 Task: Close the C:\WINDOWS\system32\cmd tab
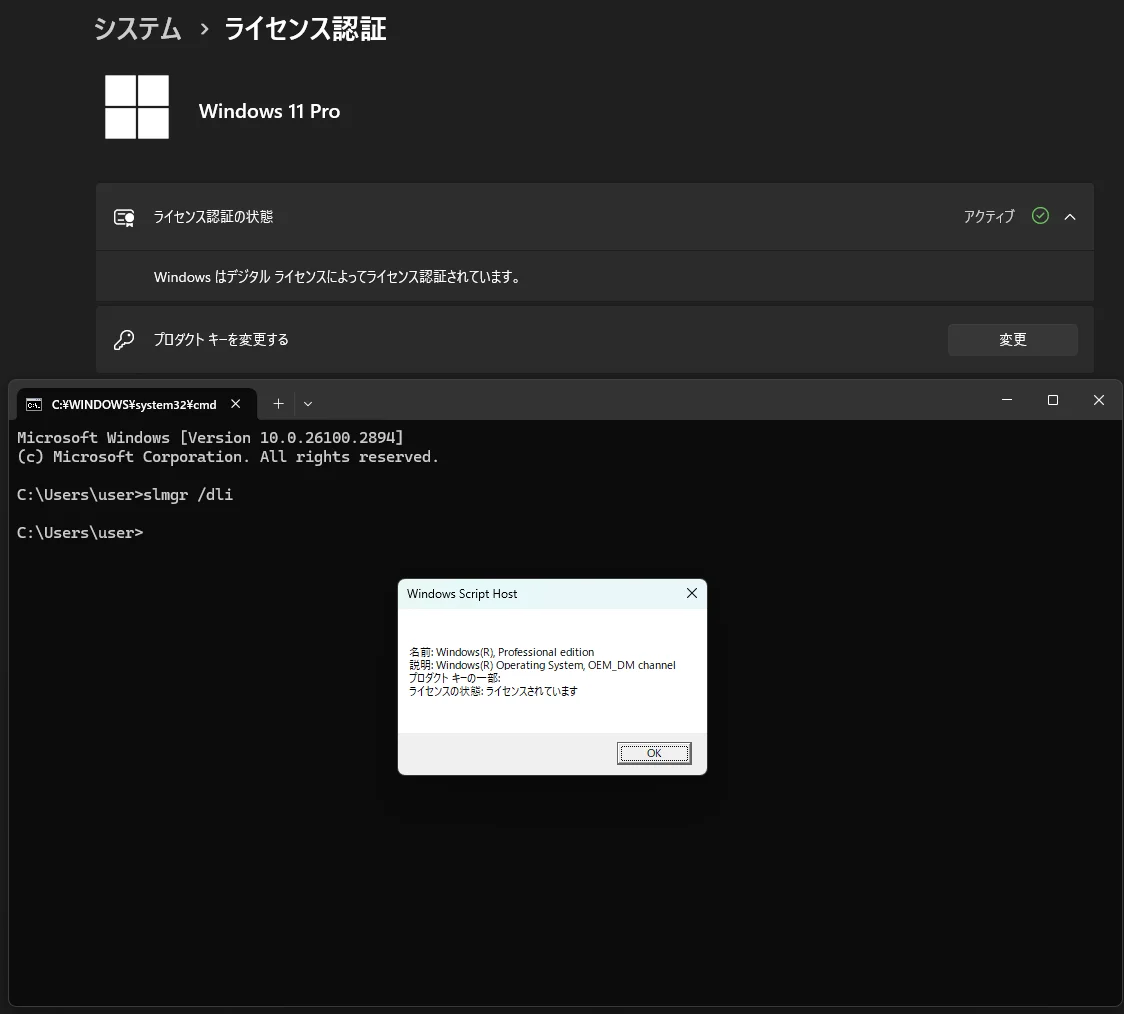236,404
